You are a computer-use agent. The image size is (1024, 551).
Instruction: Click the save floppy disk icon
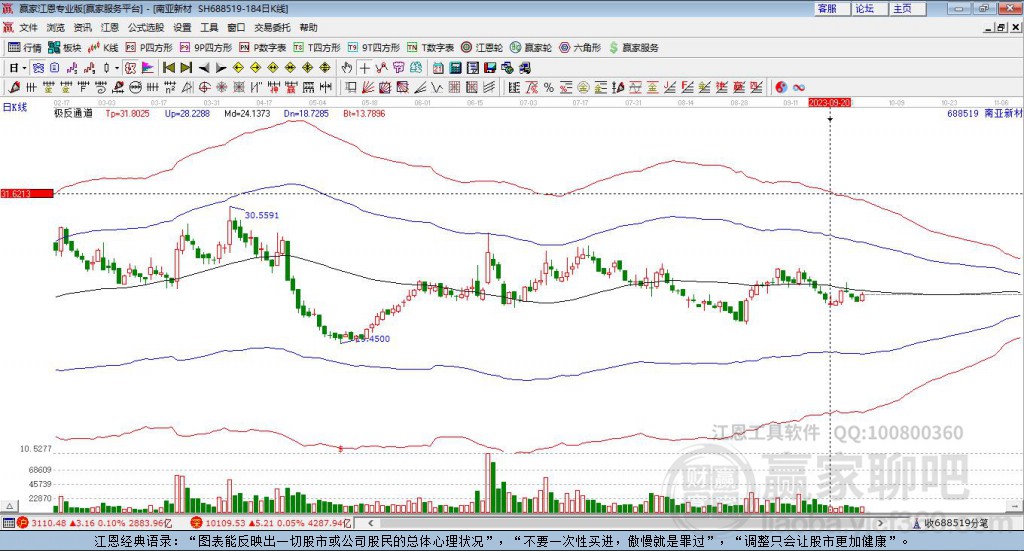tap(490, 68)
